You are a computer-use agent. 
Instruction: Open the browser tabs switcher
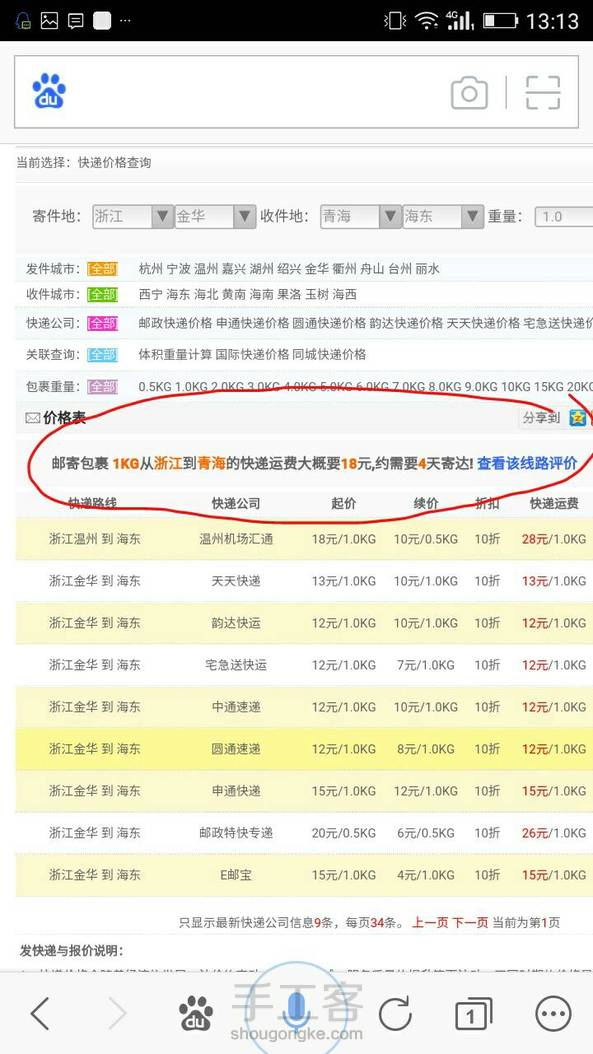point(473,1013)
